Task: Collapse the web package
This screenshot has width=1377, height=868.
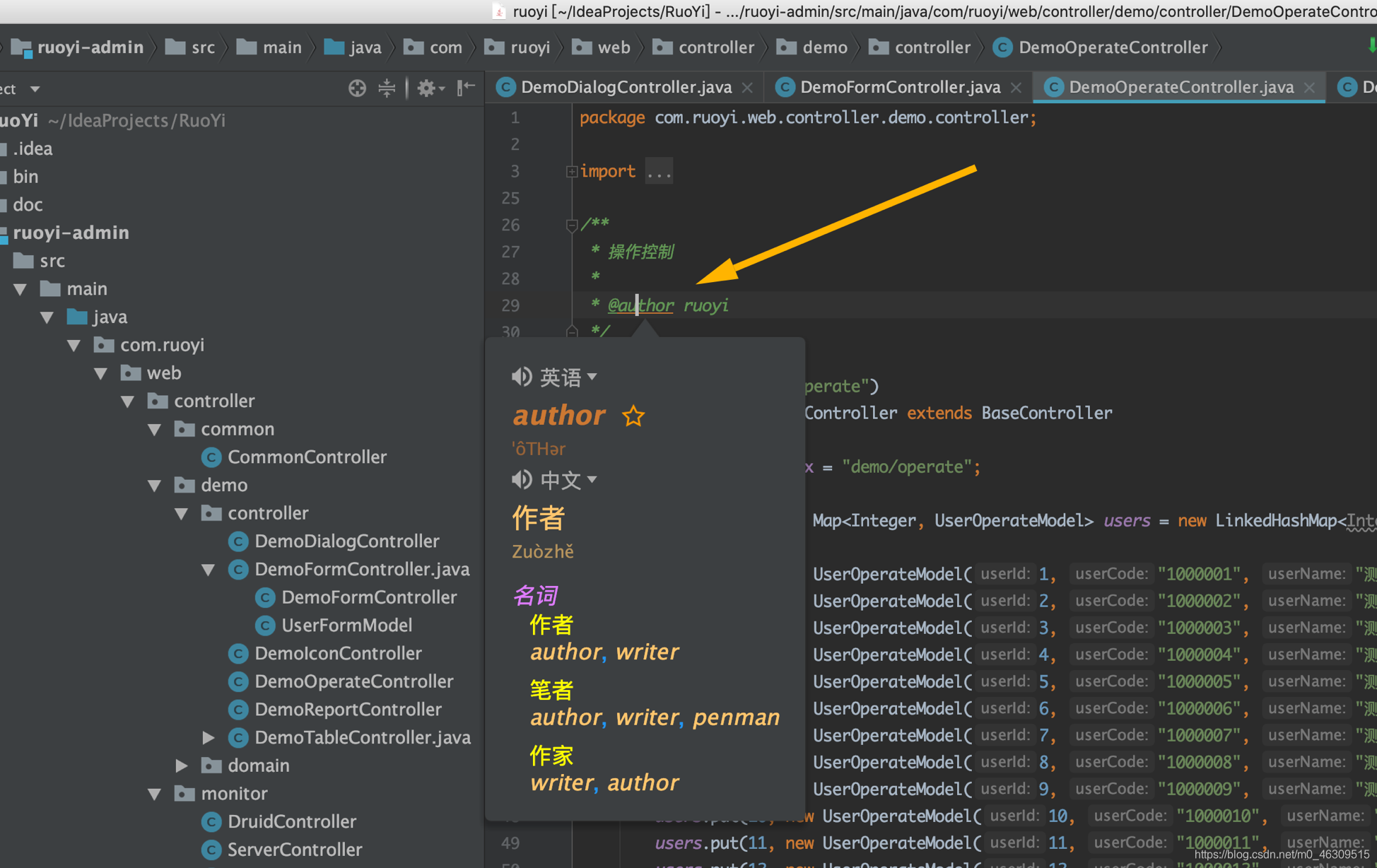Action: coord(101,373)
